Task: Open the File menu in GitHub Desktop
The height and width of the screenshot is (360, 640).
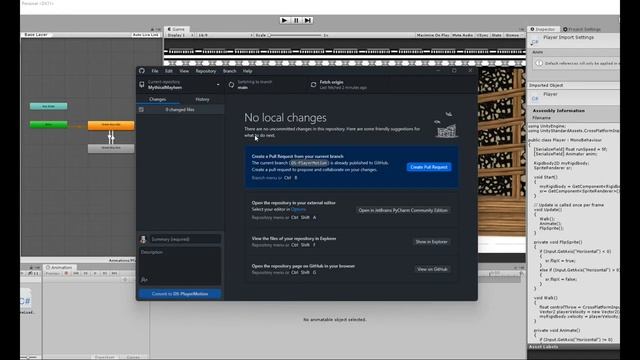Action: [x=155, y=71]
